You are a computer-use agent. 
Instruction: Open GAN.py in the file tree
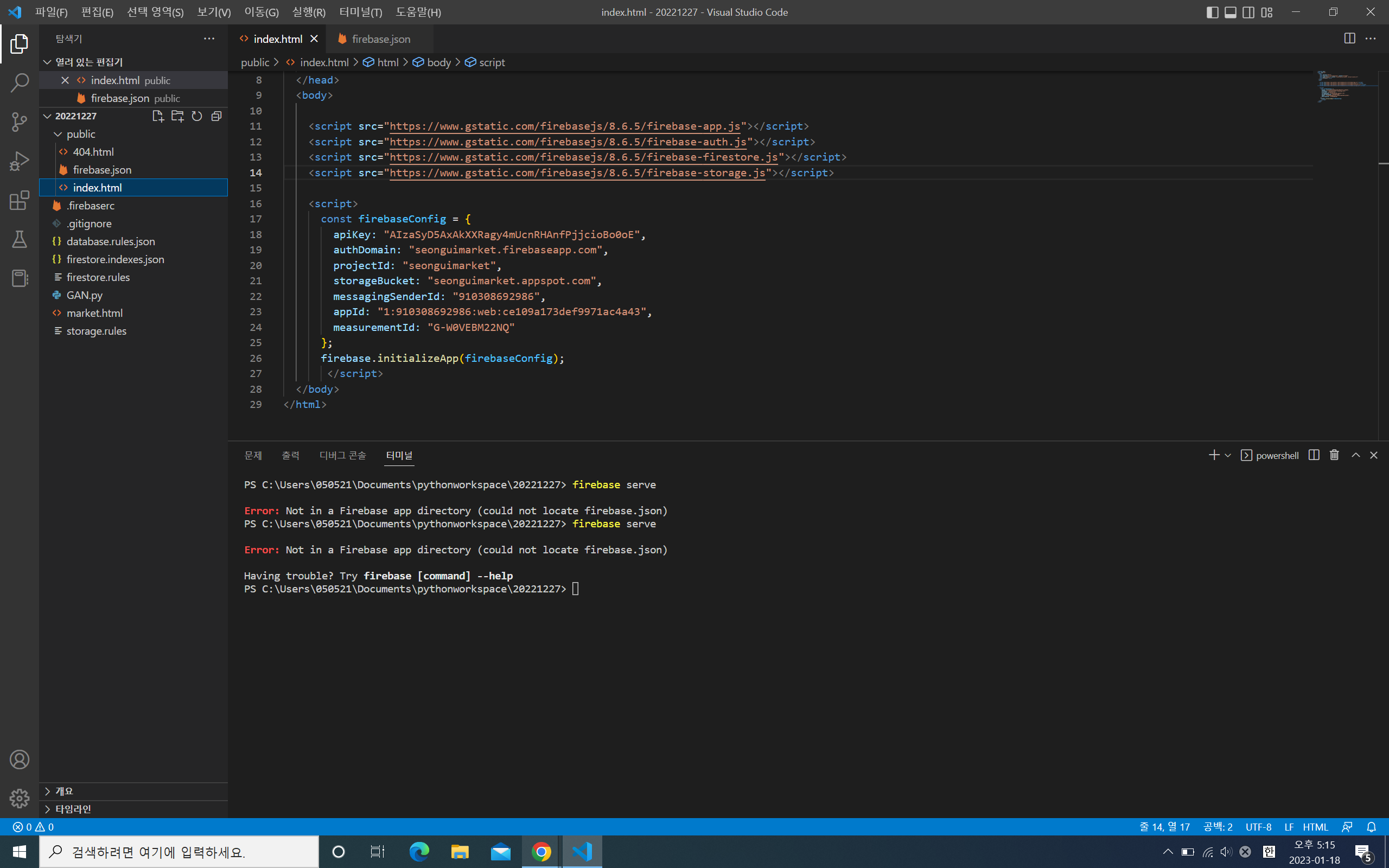click(x=133, y=295)
